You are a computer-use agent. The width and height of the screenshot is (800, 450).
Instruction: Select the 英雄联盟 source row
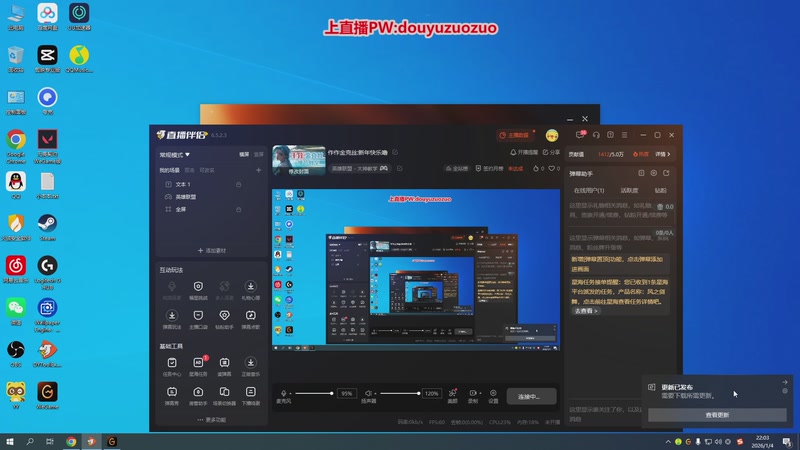click(210, 196)
